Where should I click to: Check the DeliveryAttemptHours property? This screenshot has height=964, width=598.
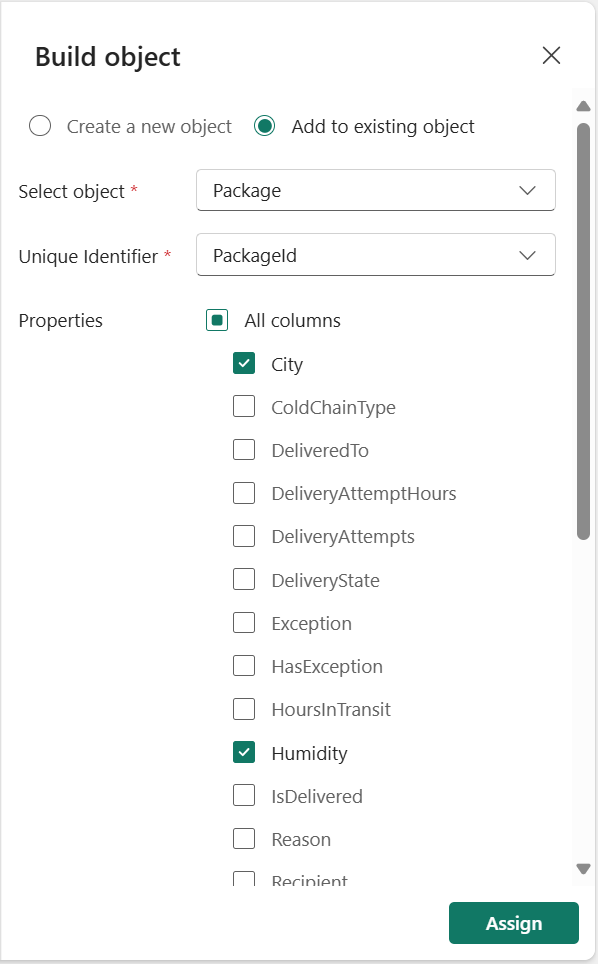(x=244, y=492)
